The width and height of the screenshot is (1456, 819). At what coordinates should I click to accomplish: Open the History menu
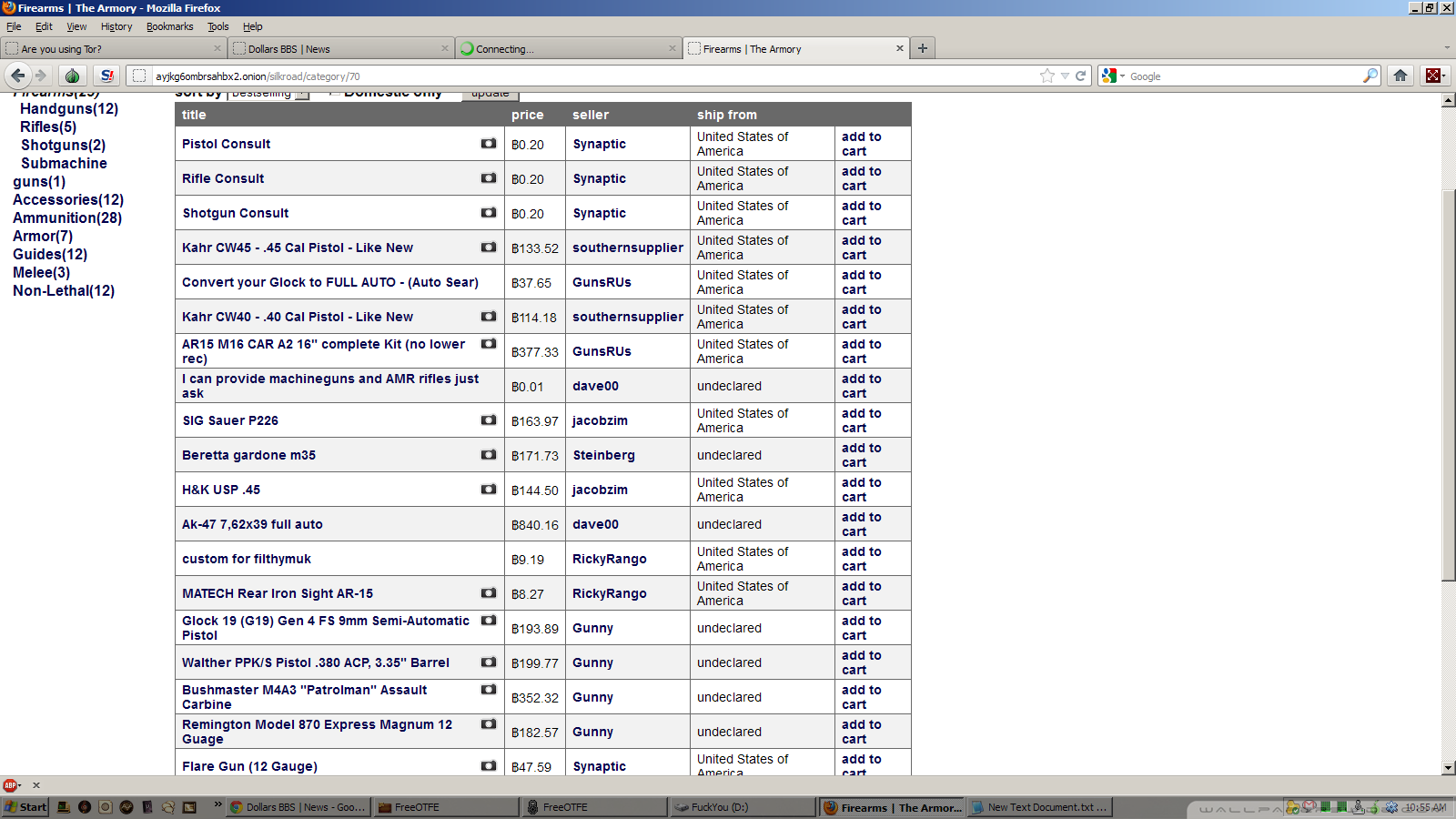point(116,26)
